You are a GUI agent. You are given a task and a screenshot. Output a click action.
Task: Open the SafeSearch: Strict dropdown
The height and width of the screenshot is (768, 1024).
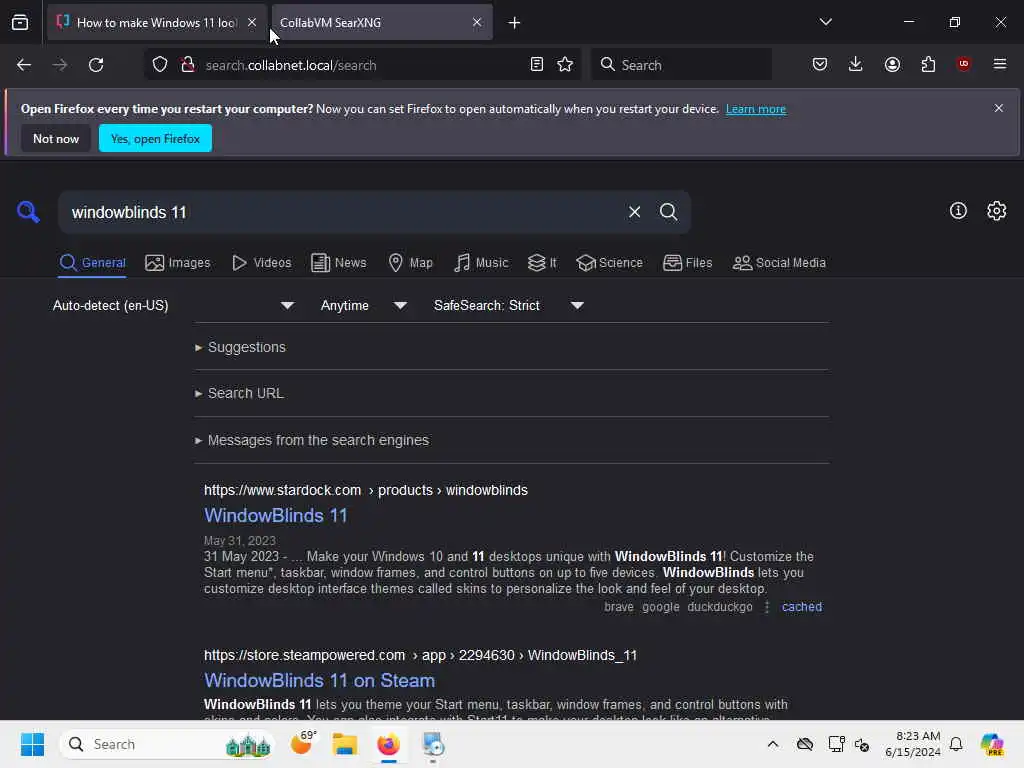pos(509,306)
